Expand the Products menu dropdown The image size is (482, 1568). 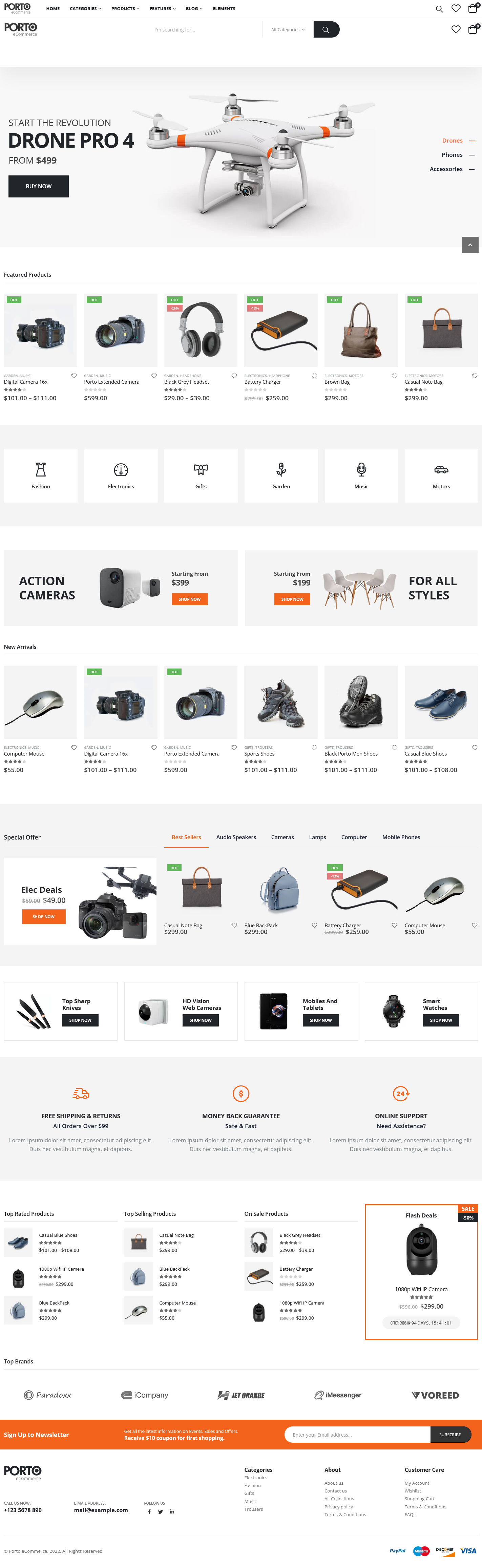pyautogui.click(x=125, y=8)
